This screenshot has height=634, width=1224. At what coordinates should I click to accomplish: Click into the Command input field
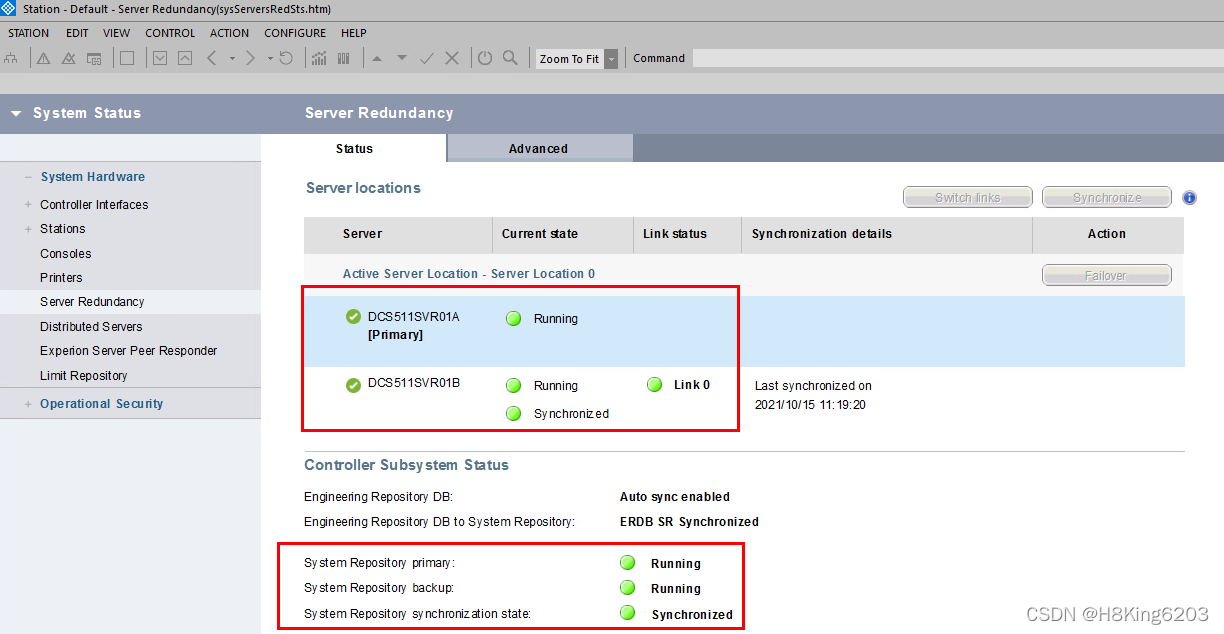(x=956, y=58)
